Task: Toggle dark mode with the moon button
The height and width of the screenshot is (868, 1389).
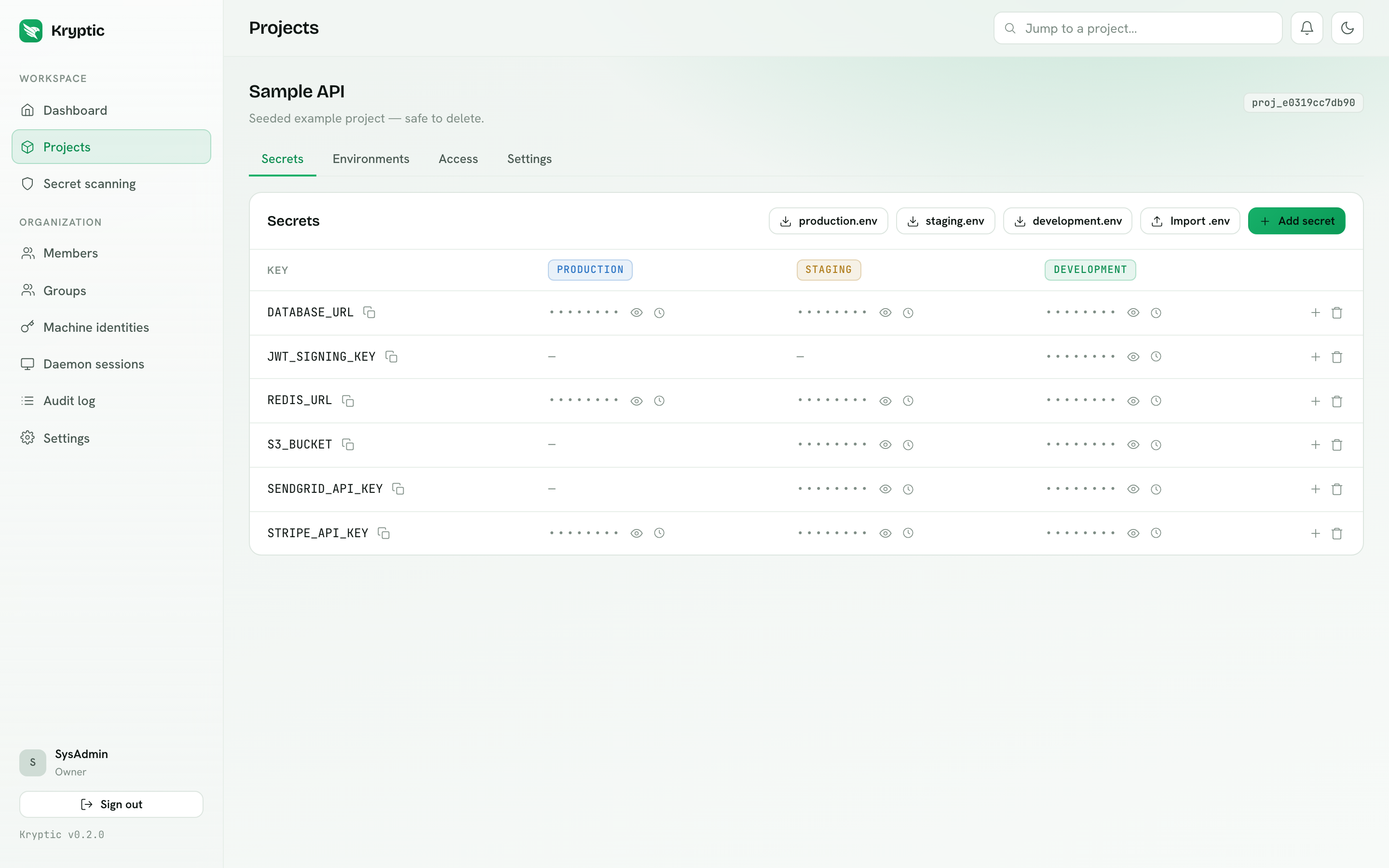Action: (x=1347, y=28)
